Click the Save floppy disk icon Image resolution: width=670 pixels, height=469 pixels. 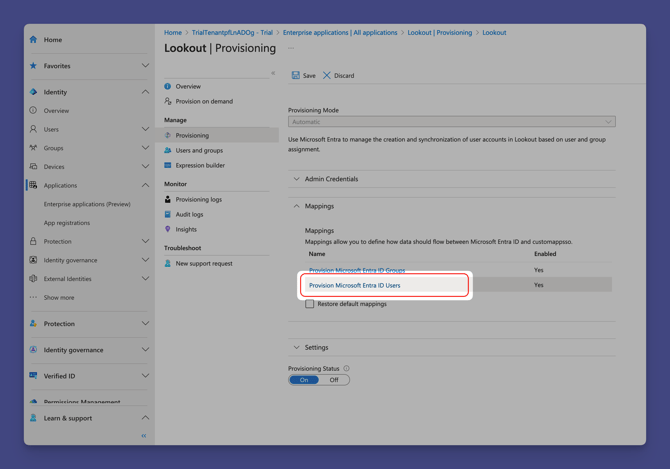click(x=296, y=75)
